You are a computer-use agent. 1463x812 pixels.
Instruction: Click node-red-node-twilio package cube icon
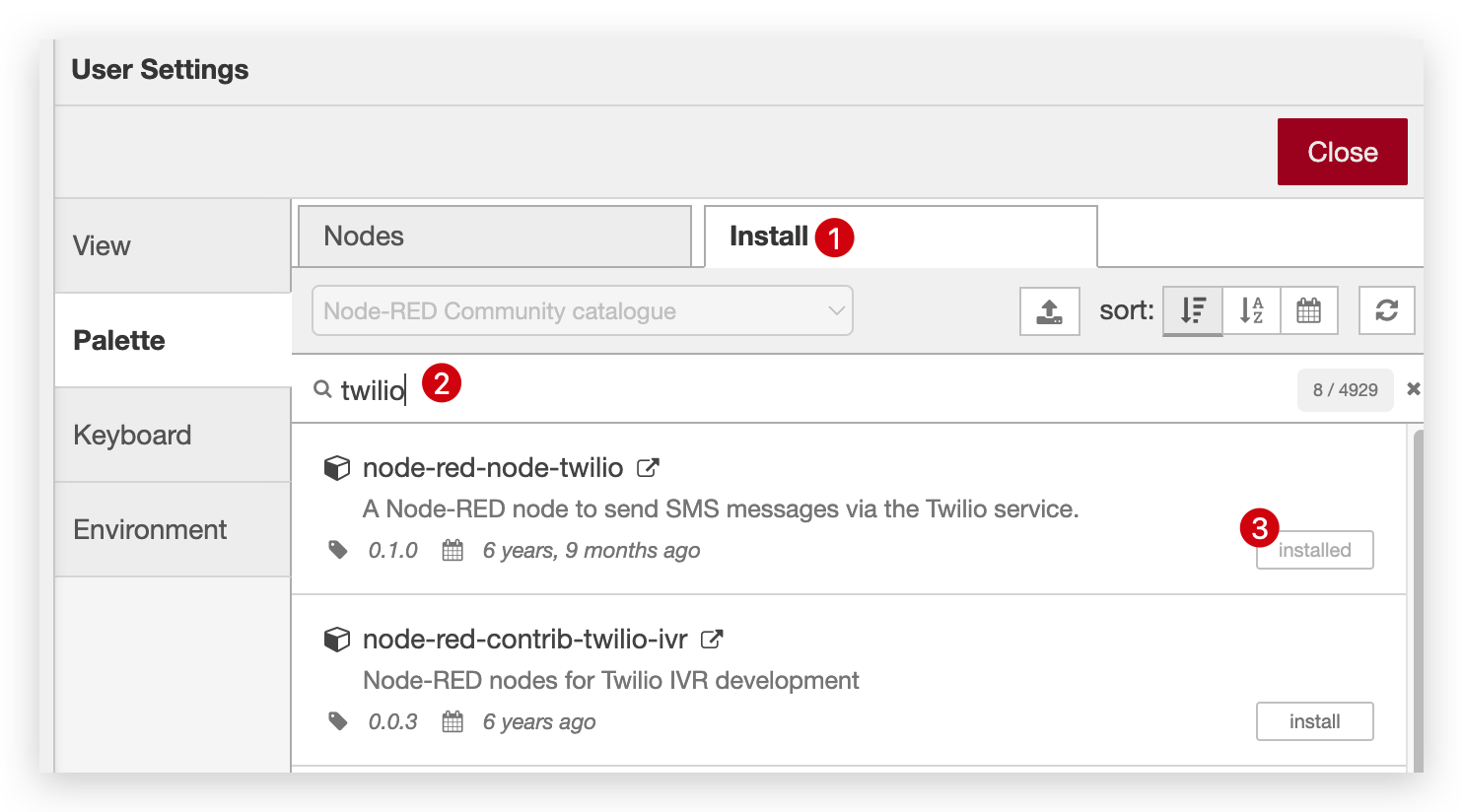[x=337, y=468]
